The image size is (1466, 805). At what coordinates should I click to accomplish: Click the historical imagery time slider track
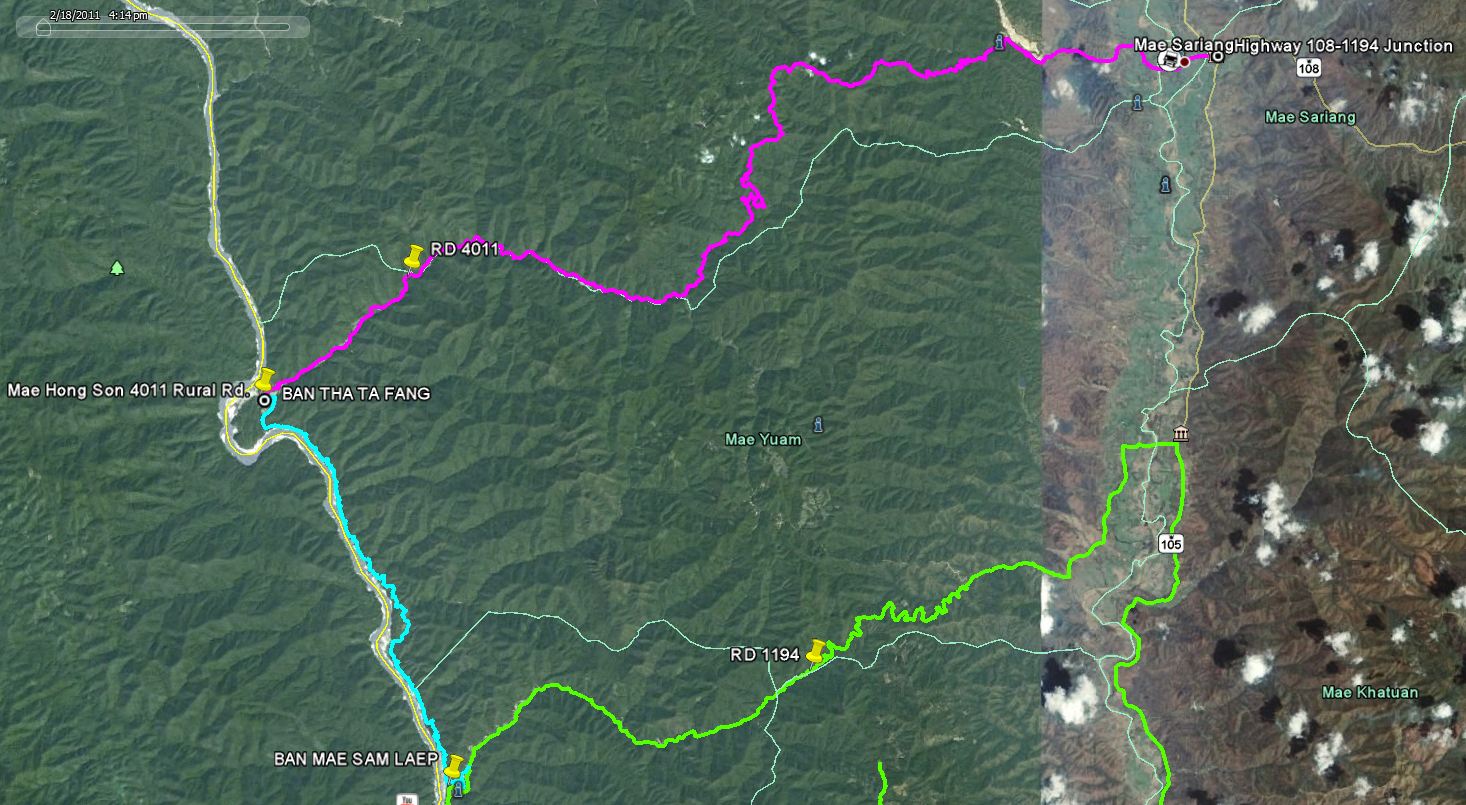point(164,28)
